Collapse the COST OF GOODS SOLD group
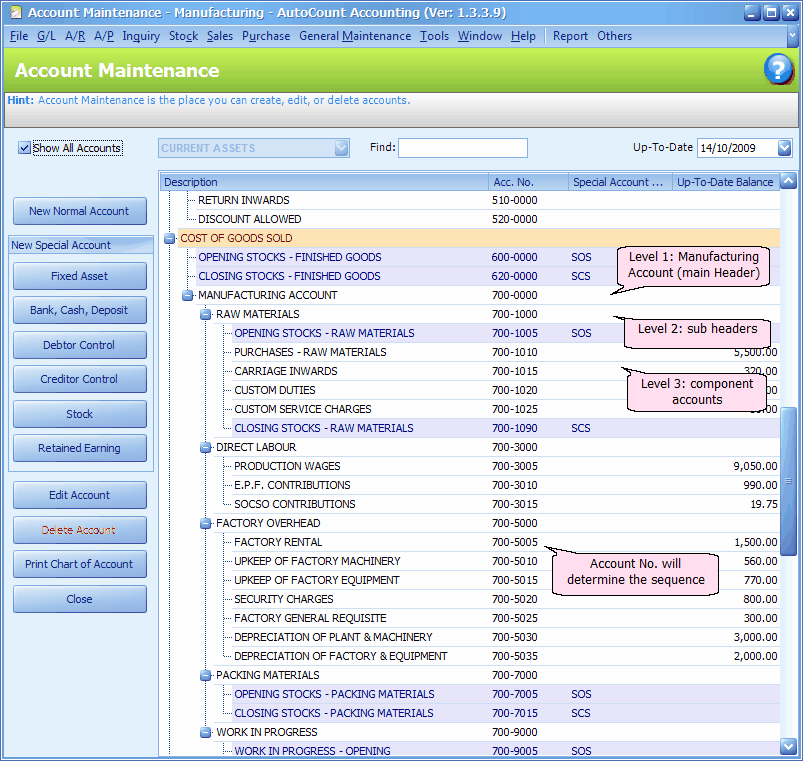 pyautogui.click(x=169, y=239)
